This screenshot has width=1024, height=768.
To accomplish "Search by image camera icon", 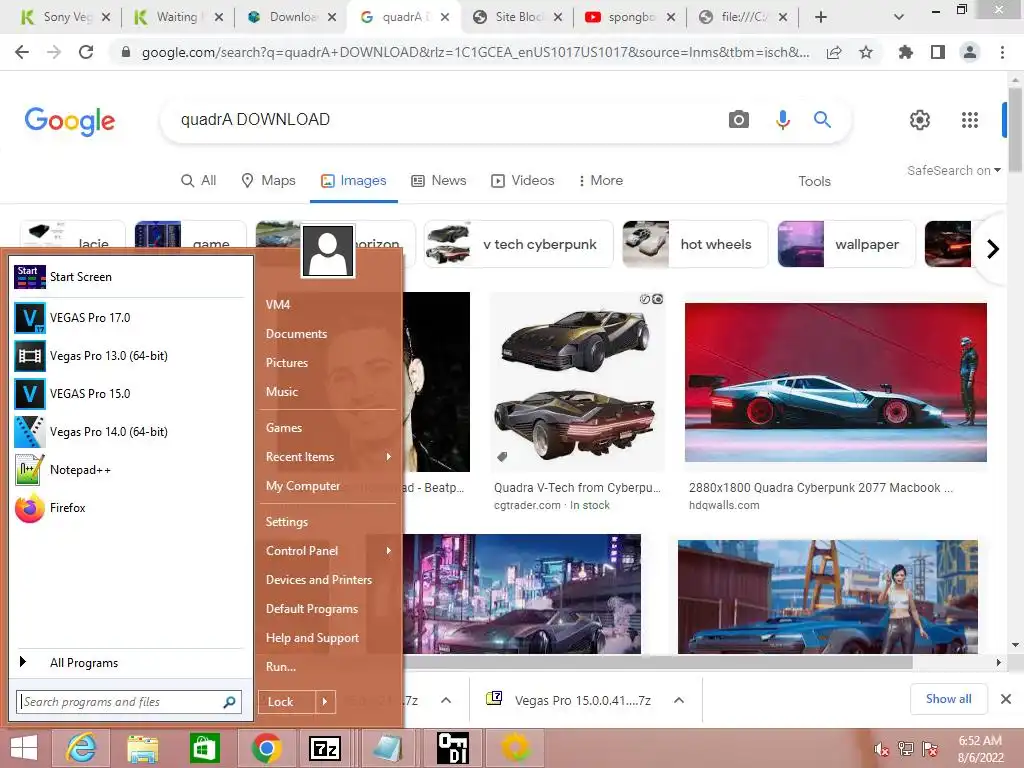I will click(739, 120).
